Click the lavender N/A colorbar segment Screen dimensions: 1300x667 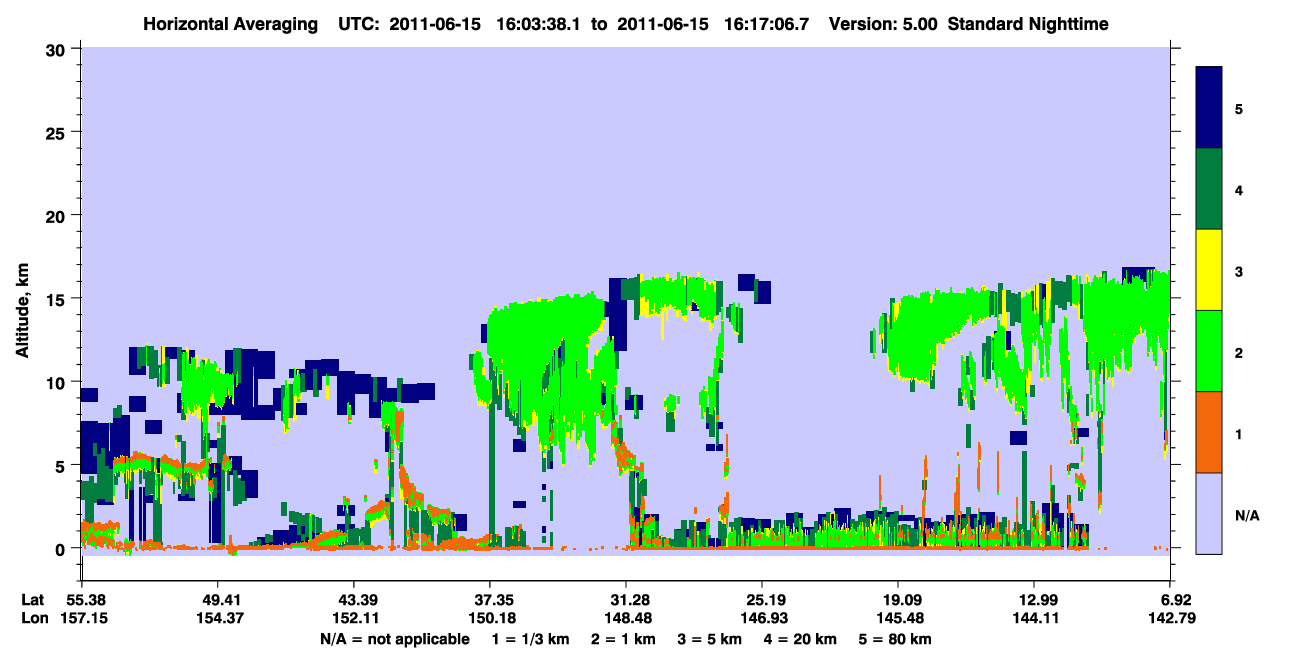1209,513
